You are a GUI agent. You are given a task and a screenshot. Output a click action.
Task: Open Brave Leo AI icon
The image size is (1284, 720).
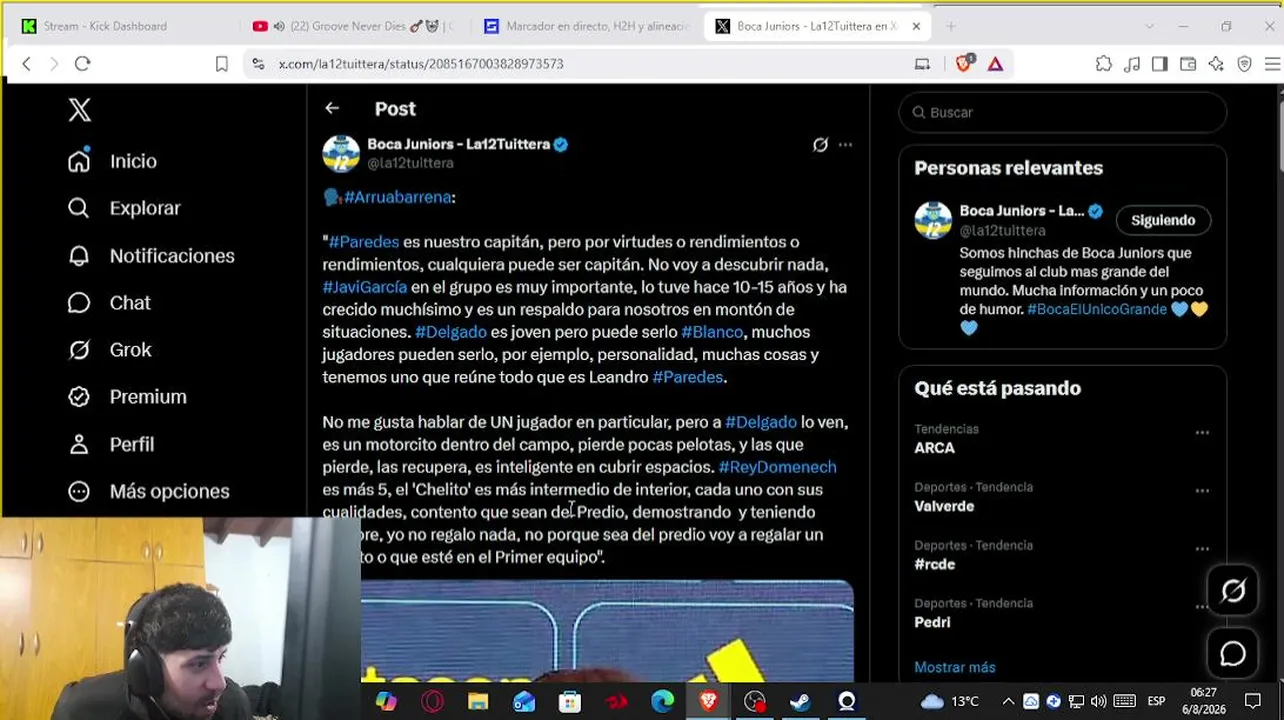(x=1216, y=63)
